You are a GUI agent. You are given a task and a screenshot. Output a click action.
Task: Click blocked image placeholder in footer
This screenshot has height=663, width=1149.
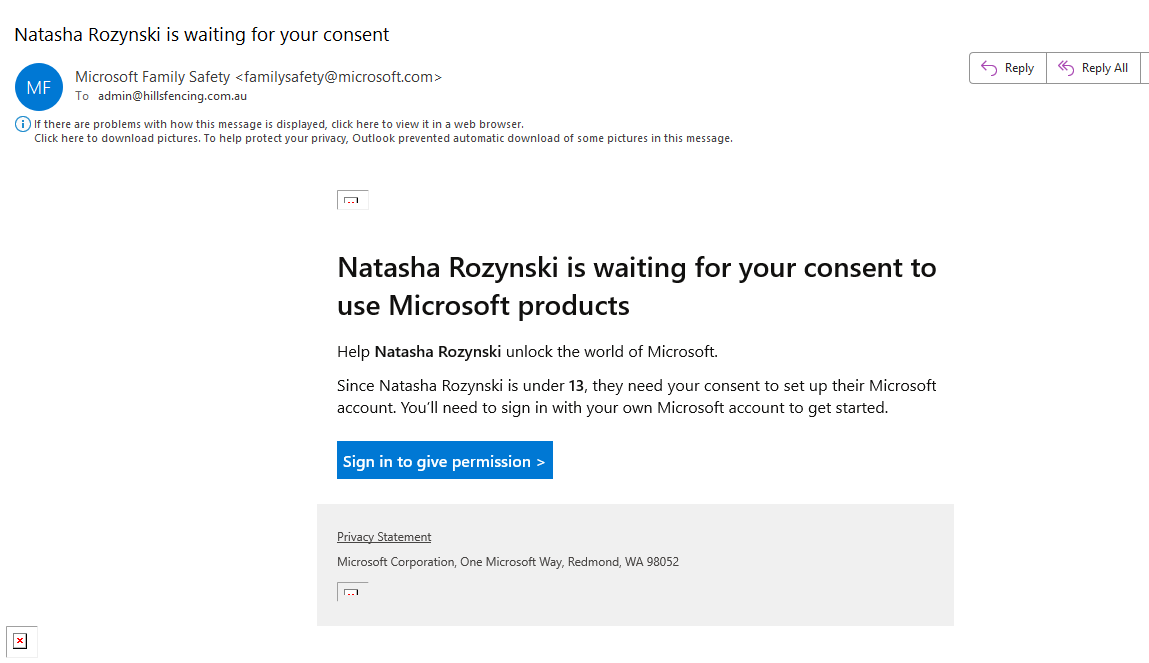click(352, 591)
